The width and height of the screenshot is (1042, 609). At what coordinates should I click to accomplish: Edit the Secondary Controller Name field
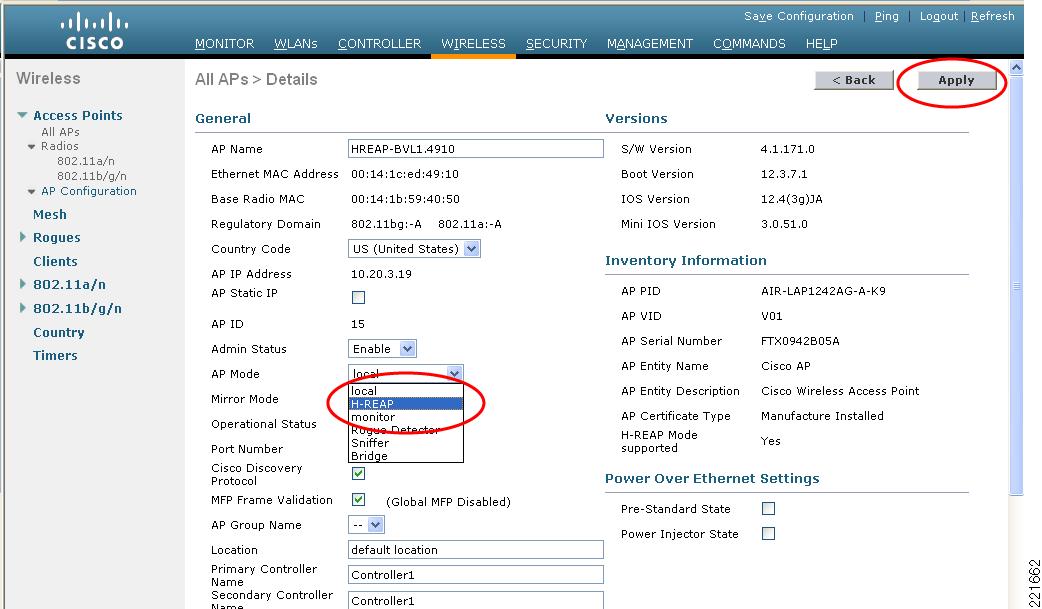[x=476, y=600]
